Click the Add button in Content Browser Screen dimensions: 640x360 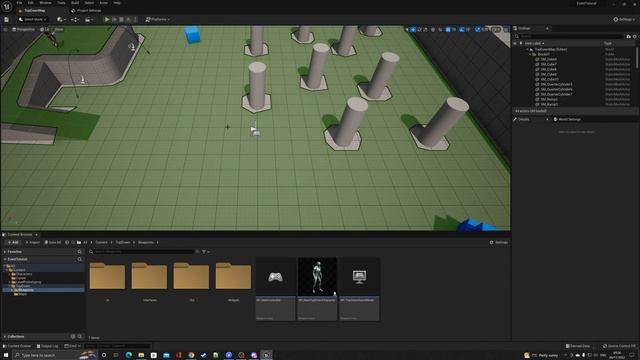(x=13, y=242)
